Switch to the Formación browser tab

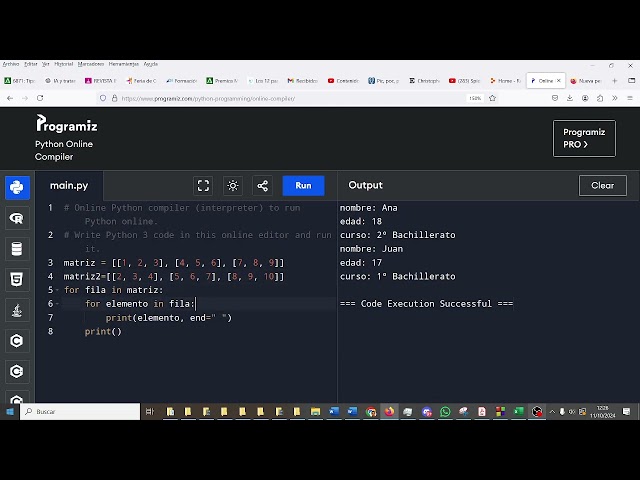(x=182, y=81)
